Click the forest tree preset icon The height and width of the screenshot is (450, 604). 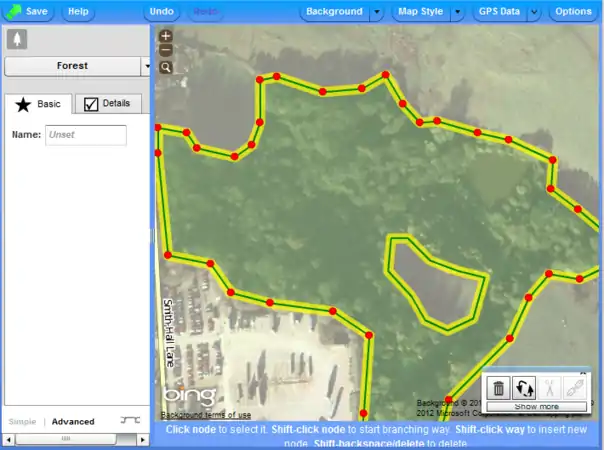coord(17,39)
